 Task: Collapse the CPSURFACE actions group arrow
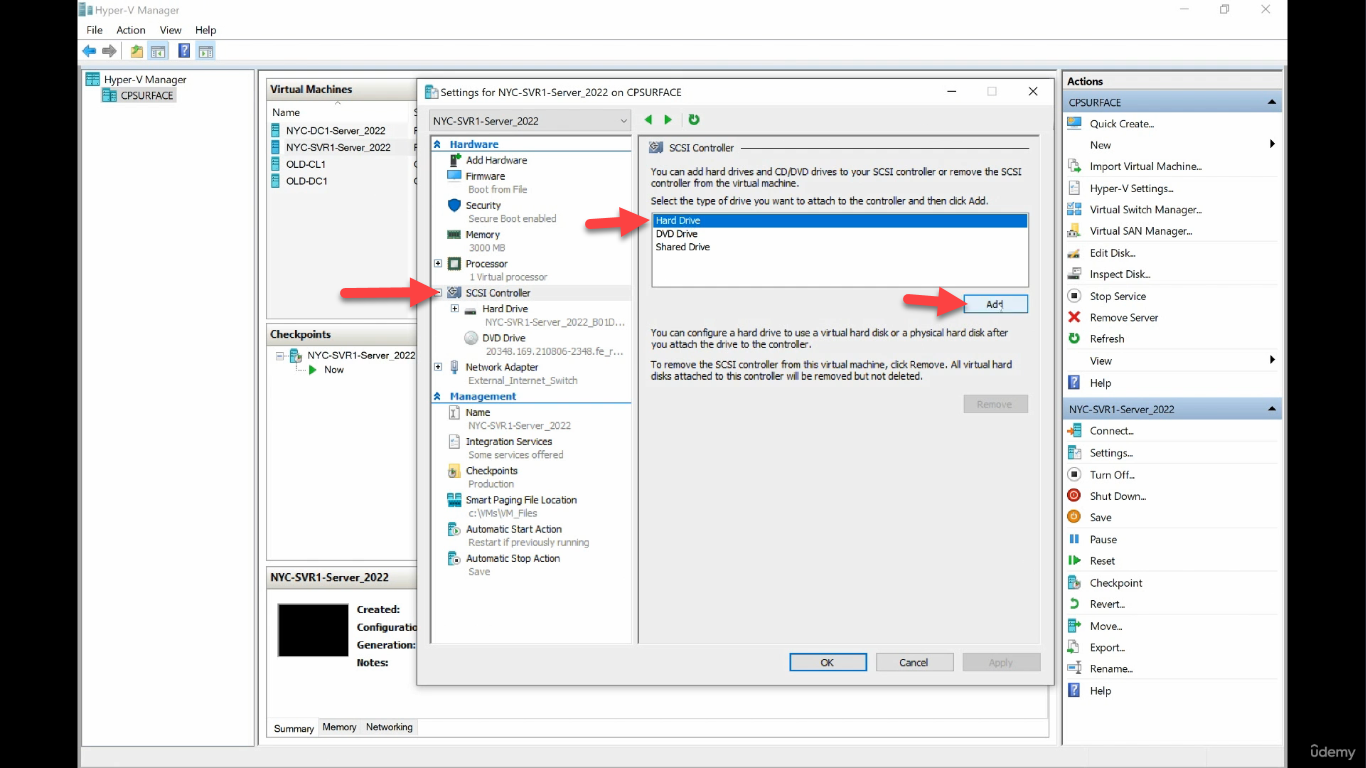tap(1272, 102)
